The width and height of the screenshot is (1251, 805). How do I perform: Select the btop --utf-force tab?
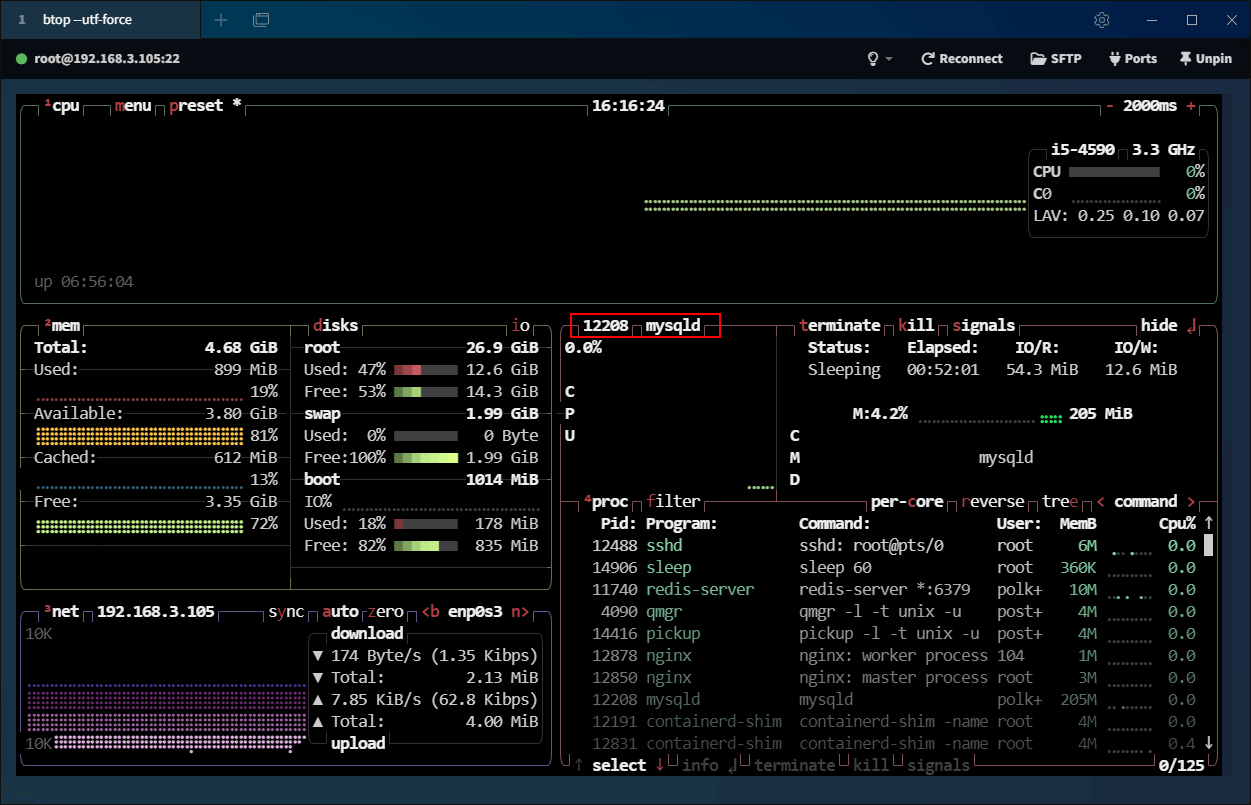coord(100,20)
